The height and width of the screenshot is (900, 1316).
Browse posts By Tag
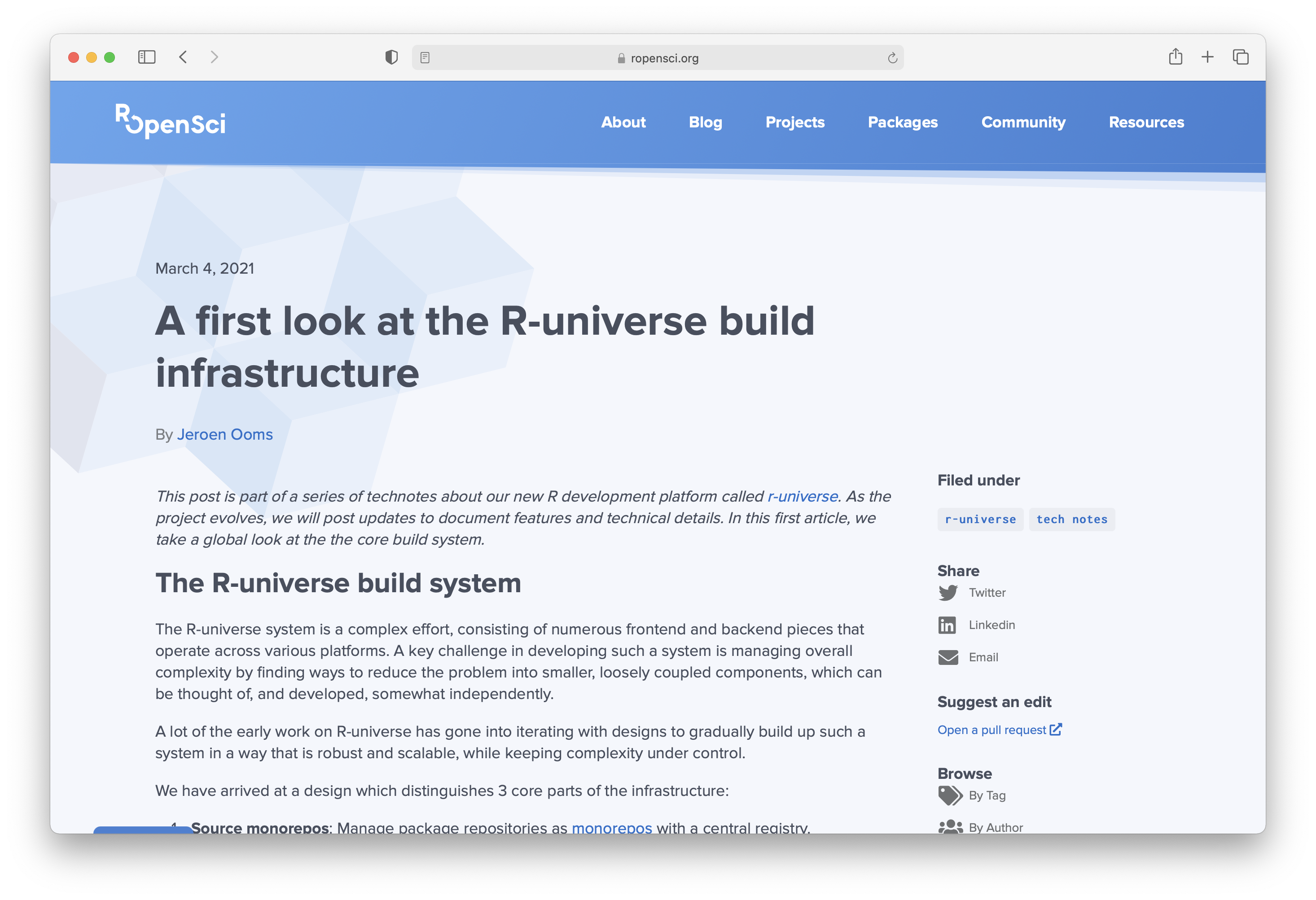click(987, 795)
